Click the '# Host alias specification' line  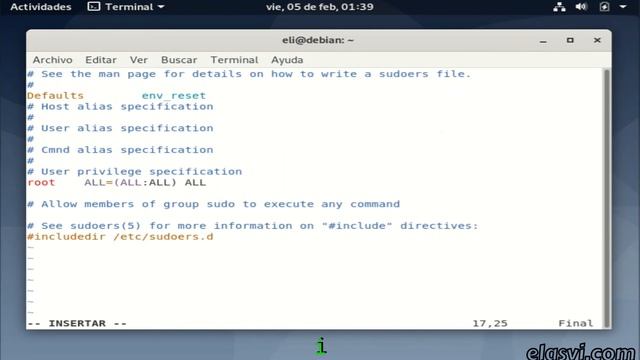[120, 107]
